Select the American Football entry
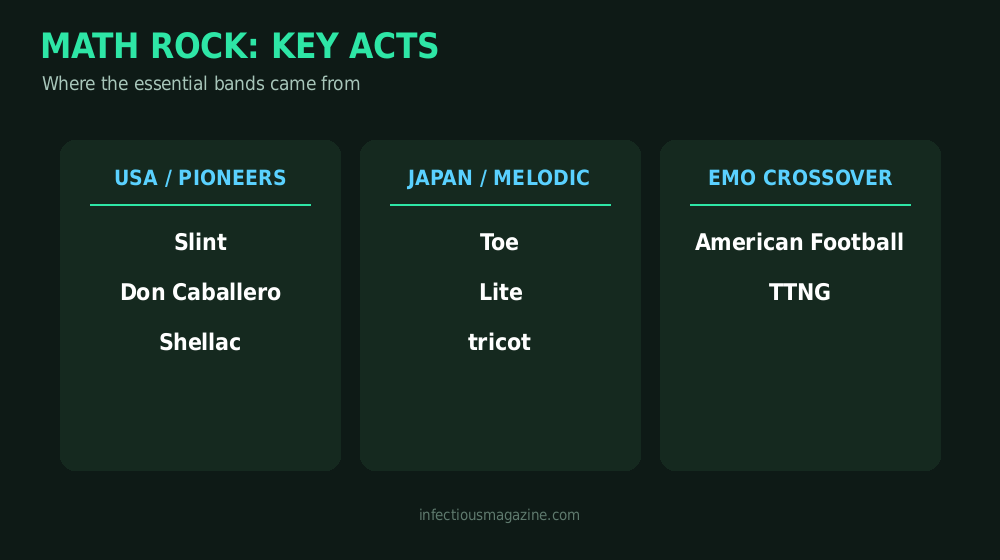 pos(799,242)
